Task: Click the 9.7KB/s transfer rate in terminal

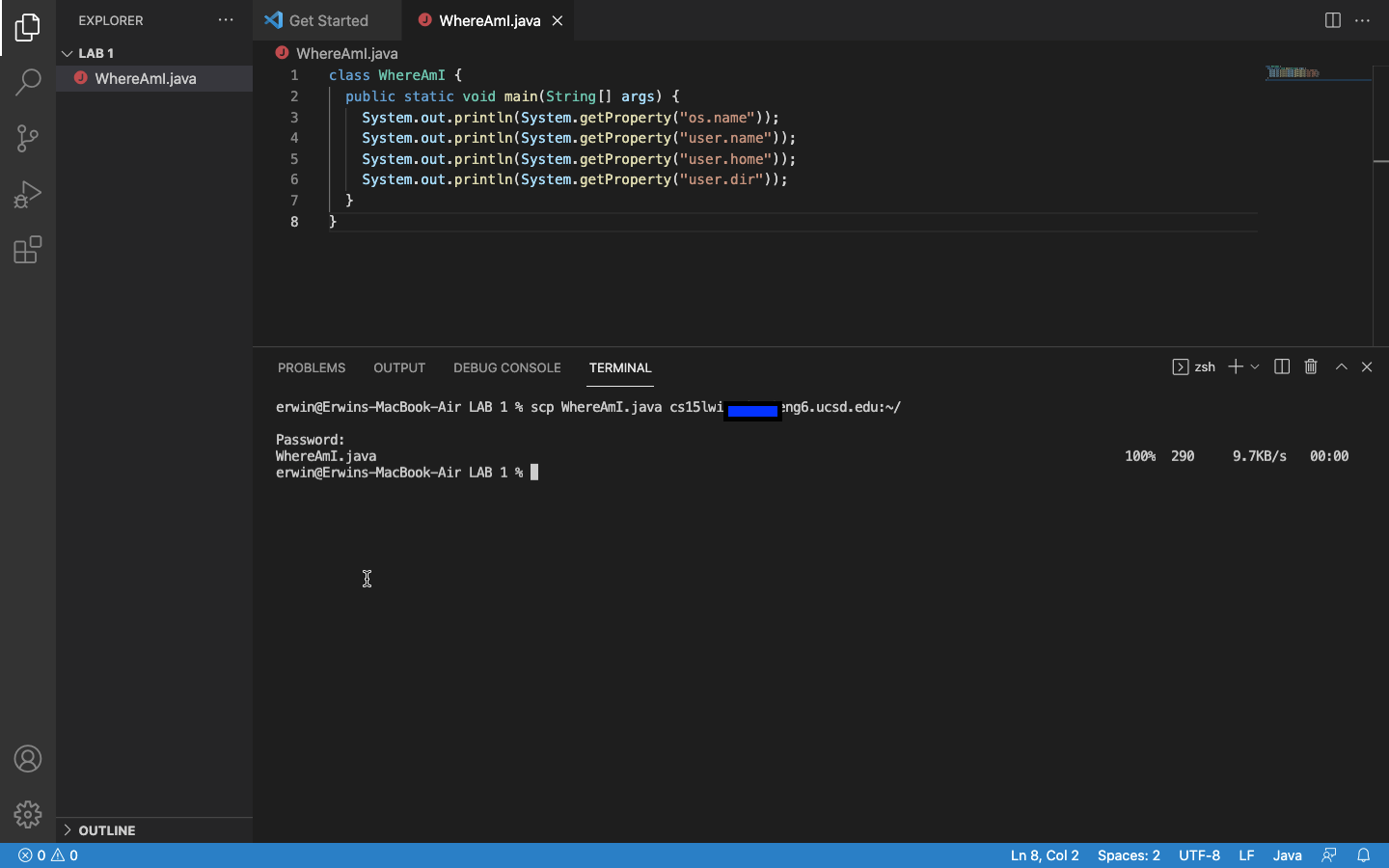Action: (x=1260, y=456)
